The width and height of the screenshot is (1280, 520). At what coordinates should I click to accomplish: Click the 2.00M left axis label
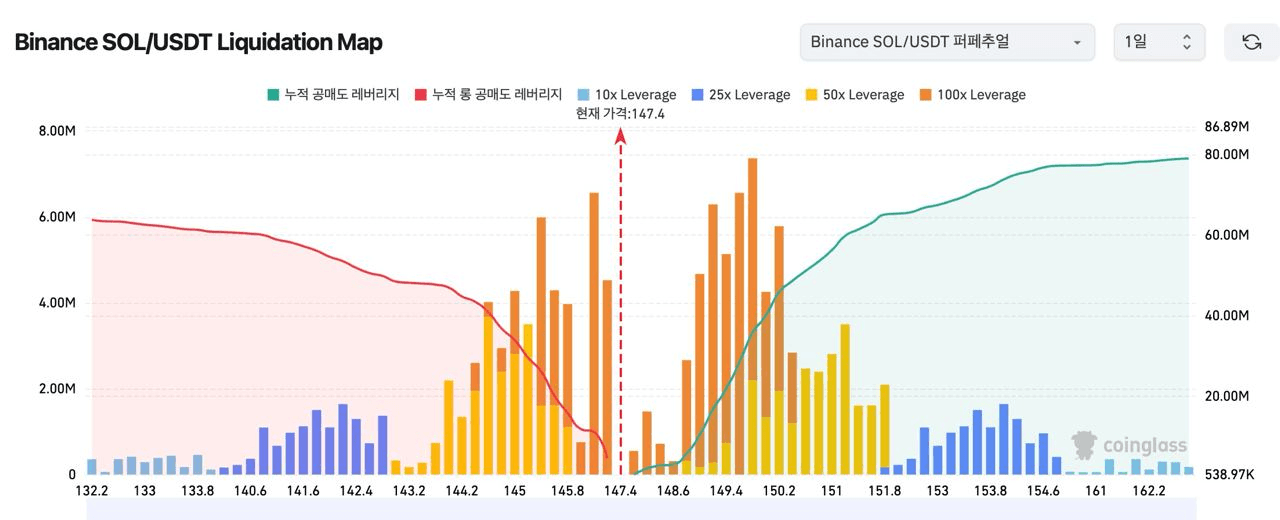[x=57, y=389]
